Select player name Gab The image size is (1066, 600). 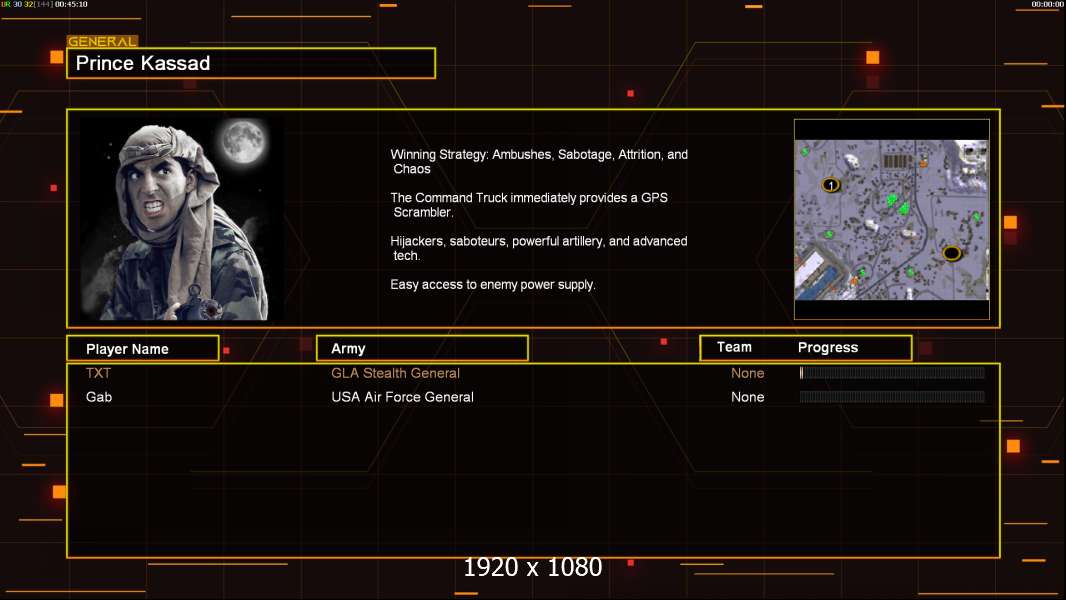(x=99, y=397)
